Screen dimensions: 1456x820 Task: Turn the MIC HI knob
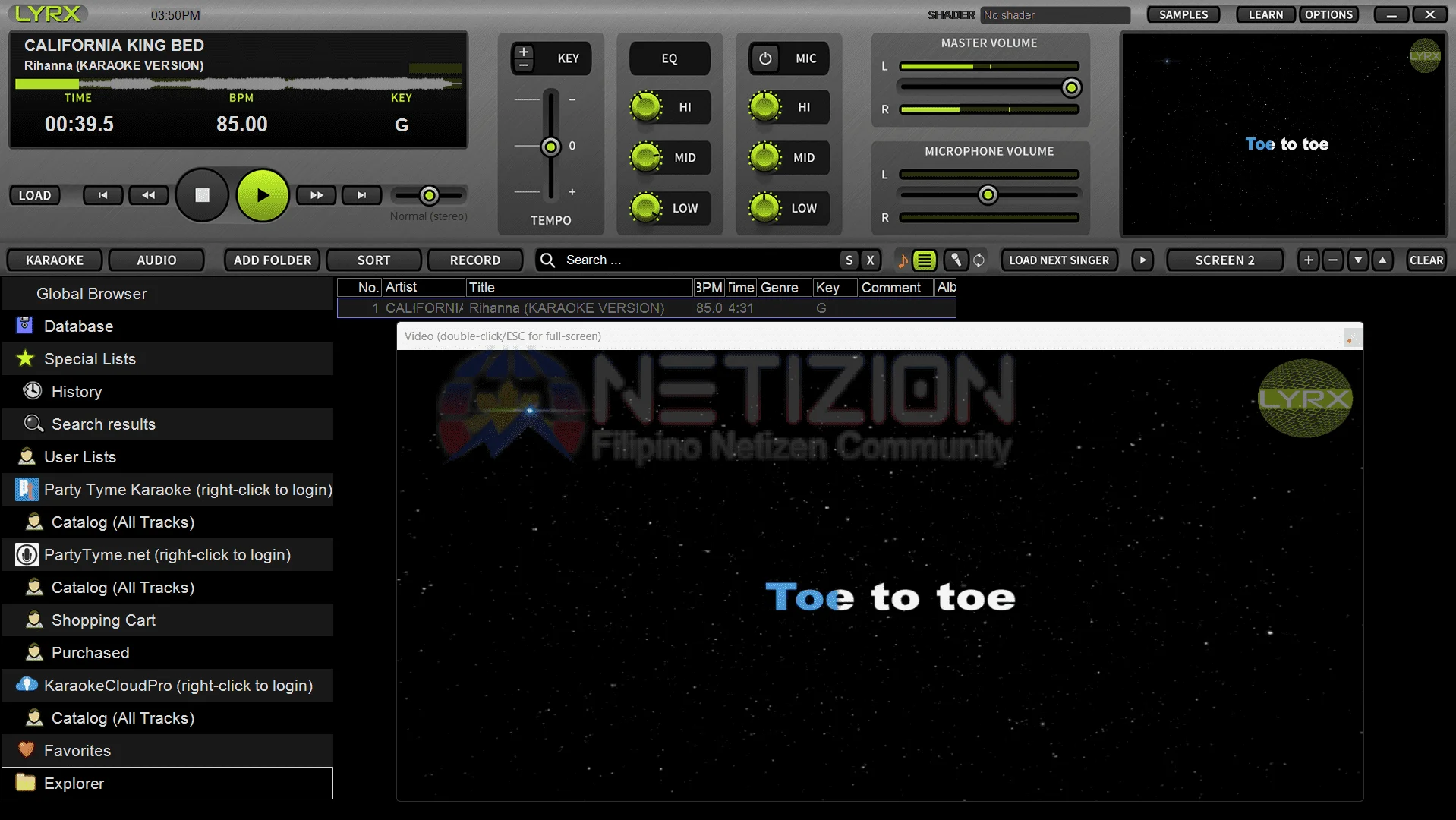(x=764, y=107)
